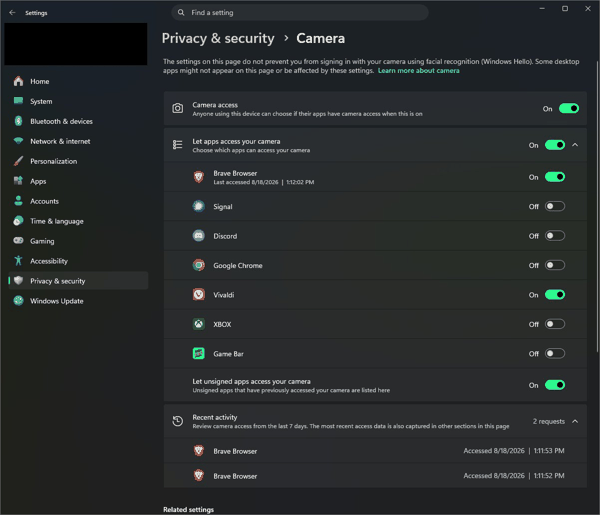This screenshot has width=600, height=515.
Task: Disable Let apps access your camera toggle
Action: click(555, 145)
